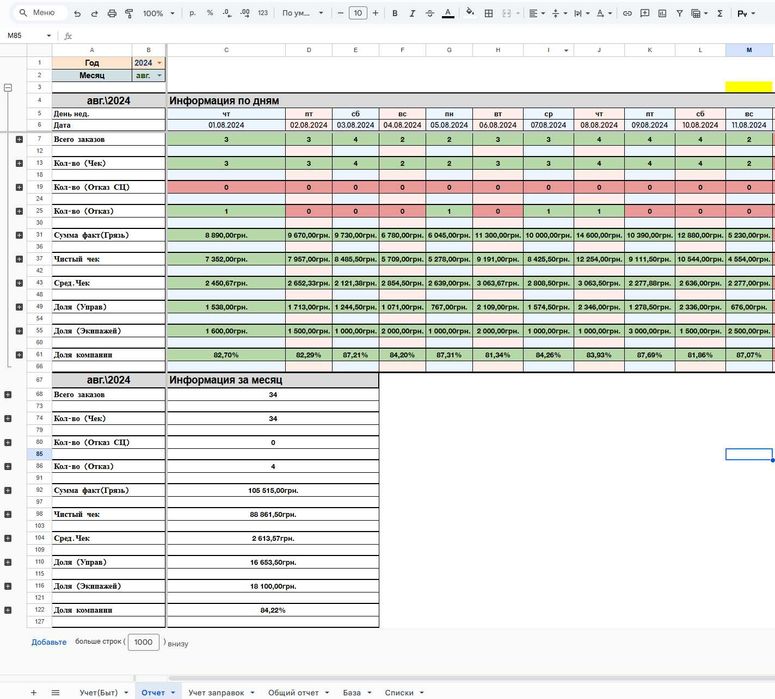Expand the Сумма факт(Грязь) row 31 group
775x699 pixels.
19,235
